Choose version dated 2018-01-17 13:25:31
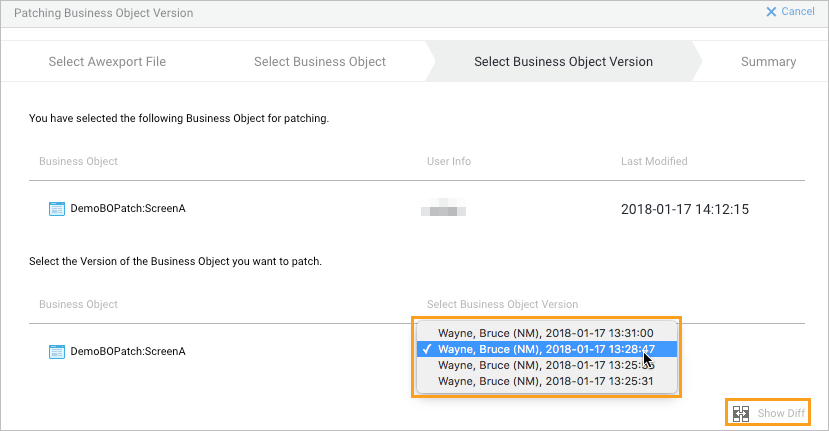 pyautogui.click(x=547, y=381)
